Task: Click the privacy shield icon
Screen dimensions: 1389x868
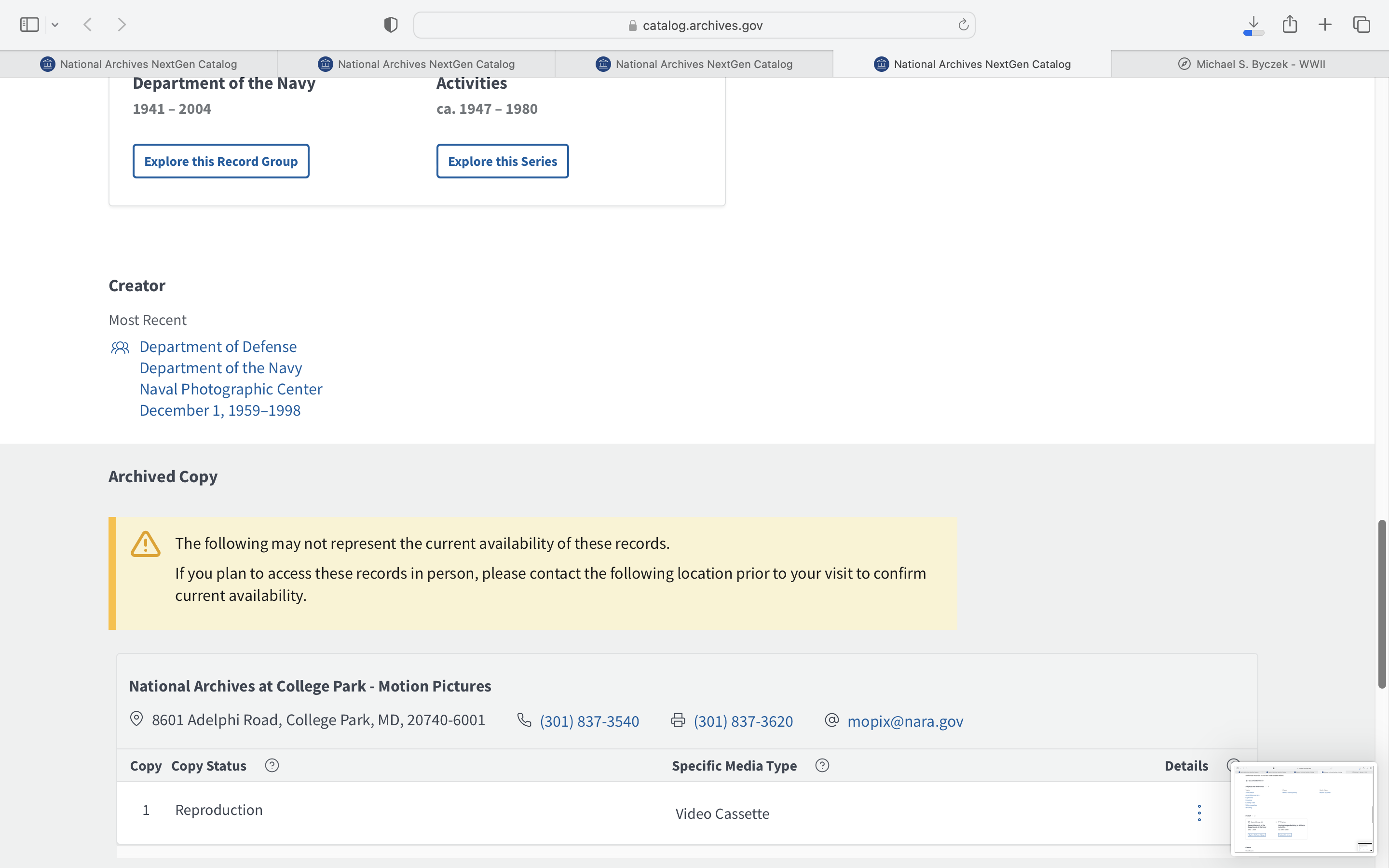Action: tap(390, 25)
